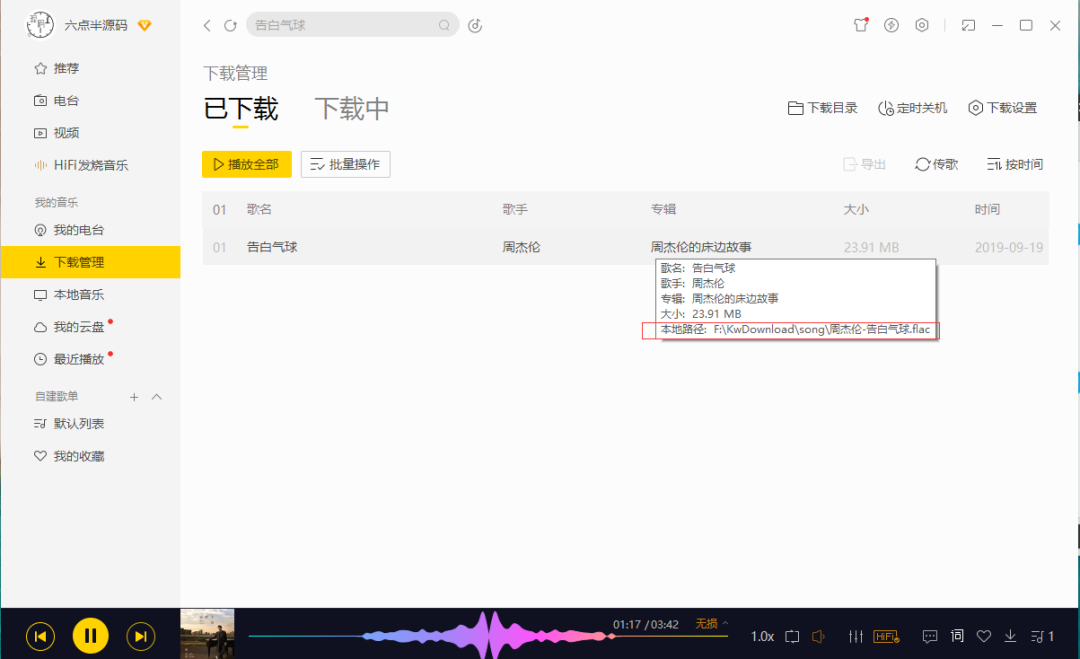The width and height of the screenshot is (1080, 659).
Task: Go back with the left arrow
Action: pos(207,25)
